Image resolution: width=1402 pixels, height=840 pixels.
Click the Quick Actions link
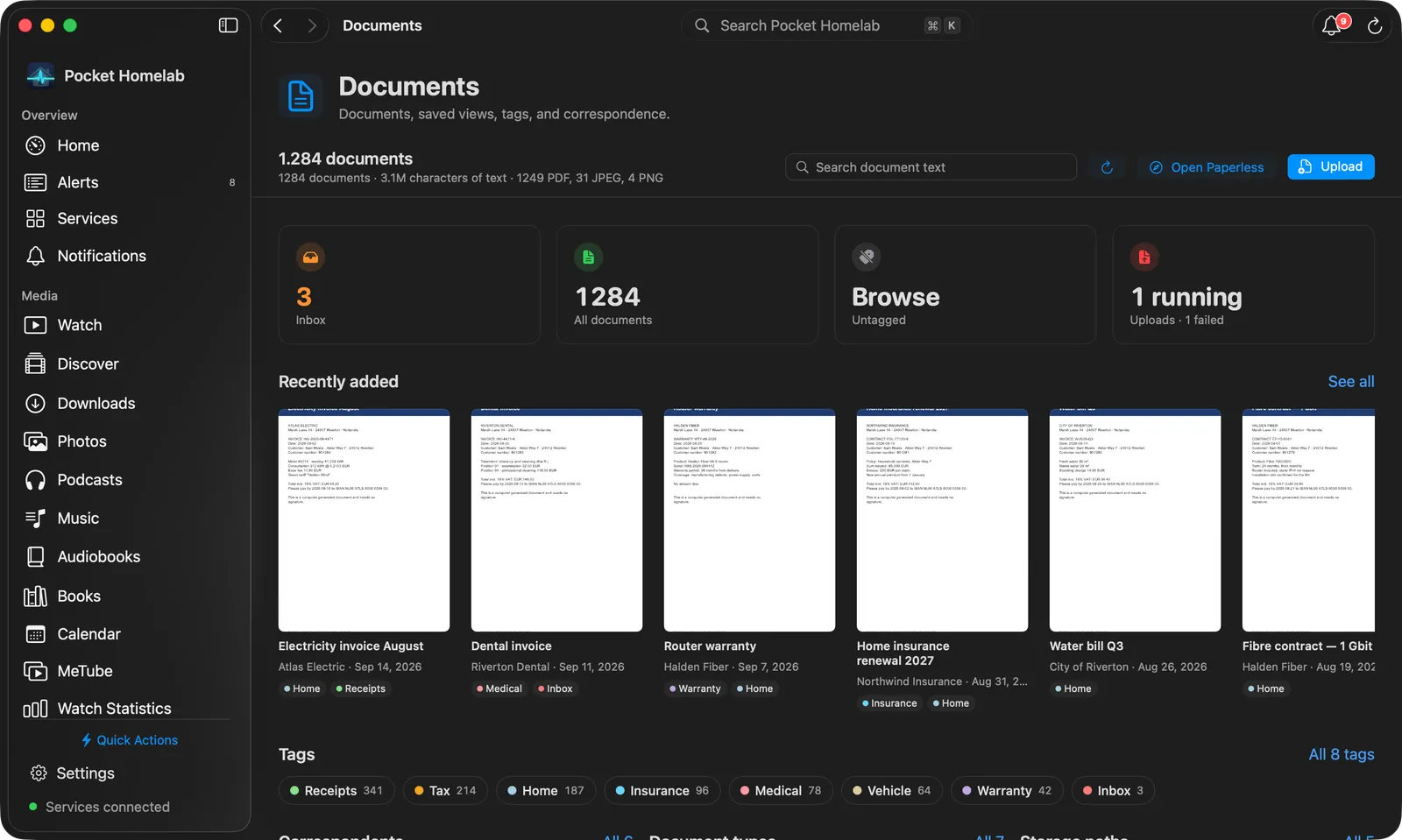[129, 740]
